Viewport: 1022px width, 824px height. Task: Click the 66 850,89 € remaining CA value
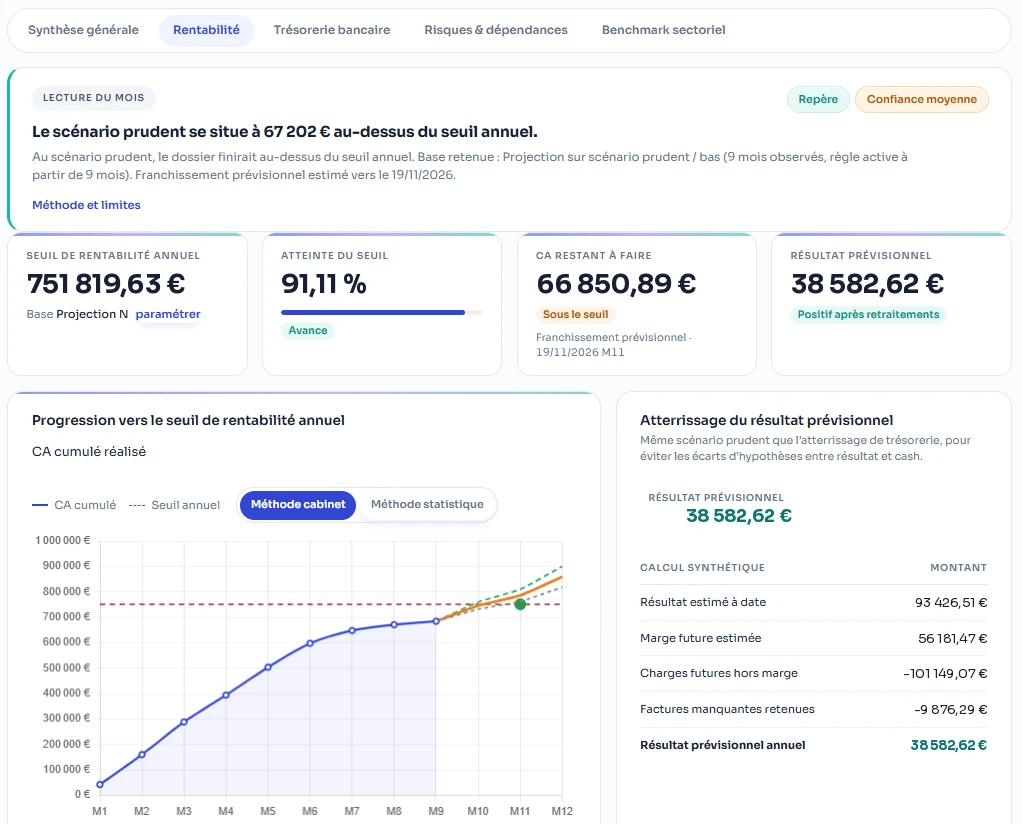click(x=616, y=284)
